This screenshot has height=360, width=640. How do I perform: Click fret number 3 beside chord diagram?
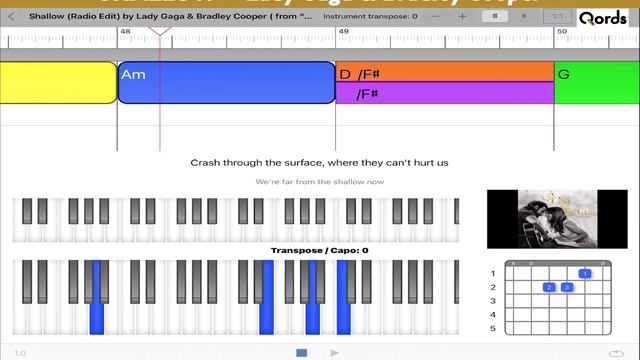(x=493, y=301)
